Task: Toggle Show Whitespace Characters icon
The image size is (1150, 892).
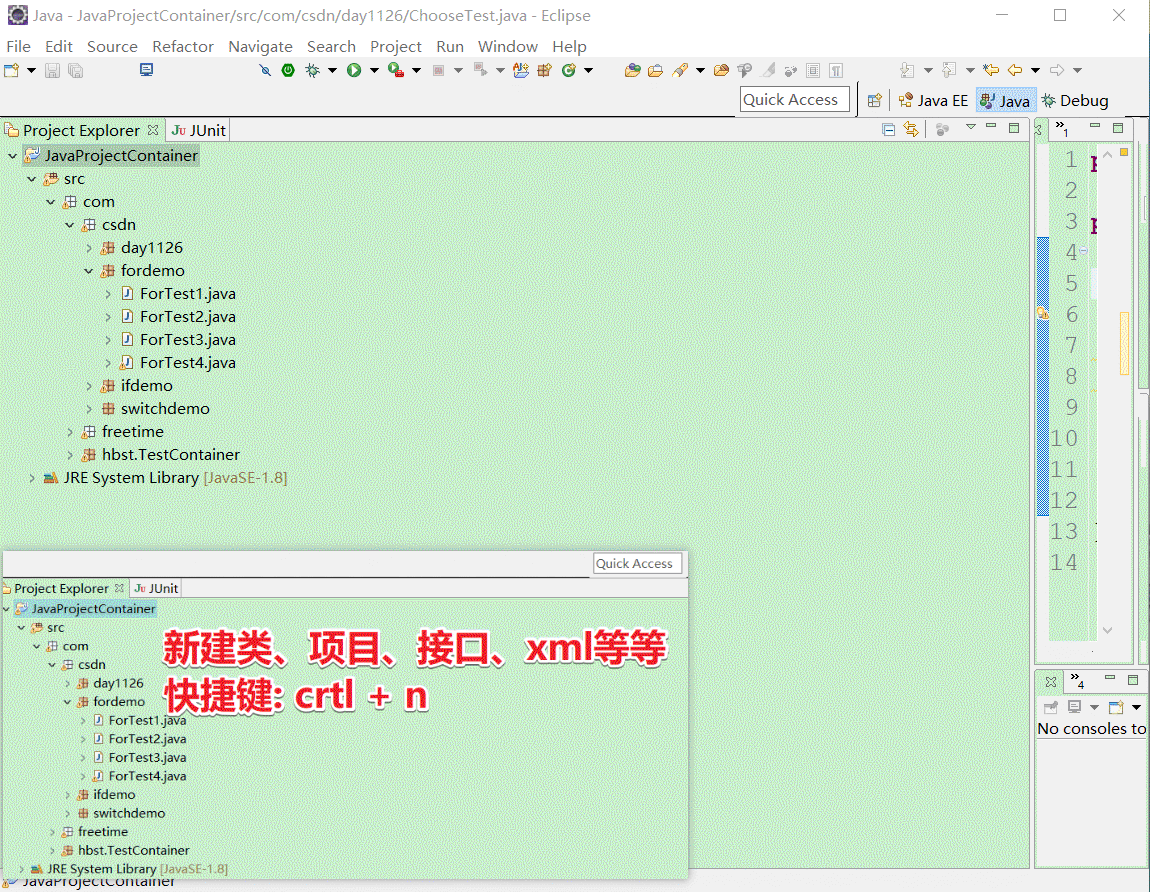Action: pos(836,70)
